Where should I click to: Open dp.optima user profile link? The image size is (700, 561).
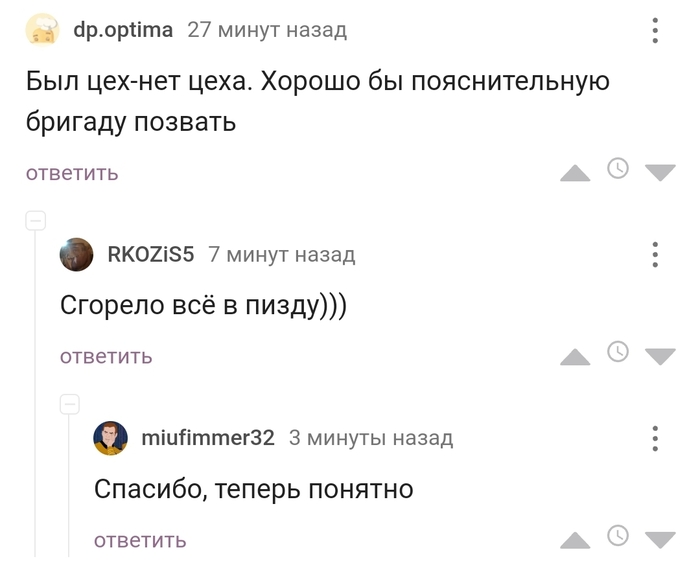(123, 30)
